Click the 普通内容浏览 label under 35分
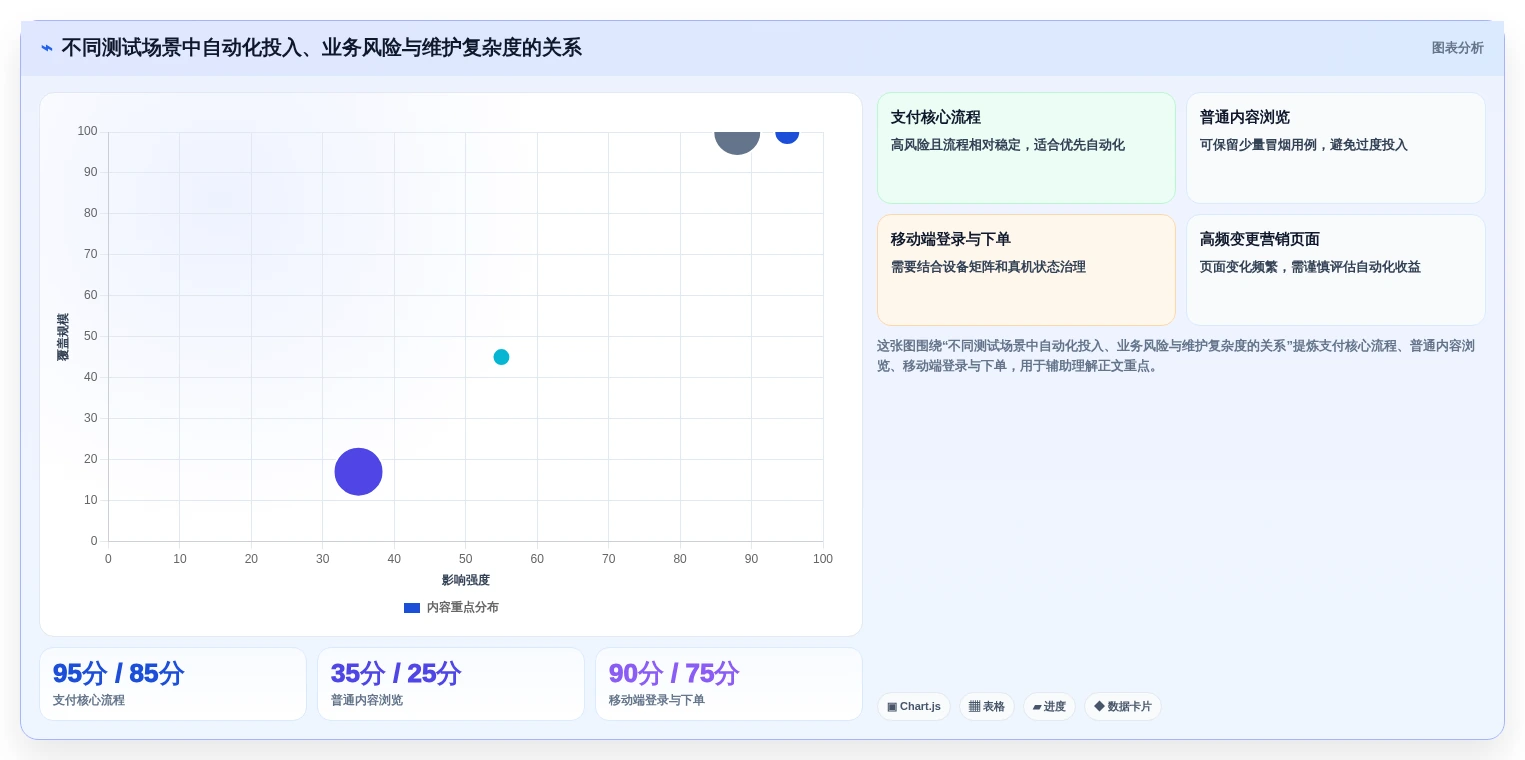 point(367,700)
